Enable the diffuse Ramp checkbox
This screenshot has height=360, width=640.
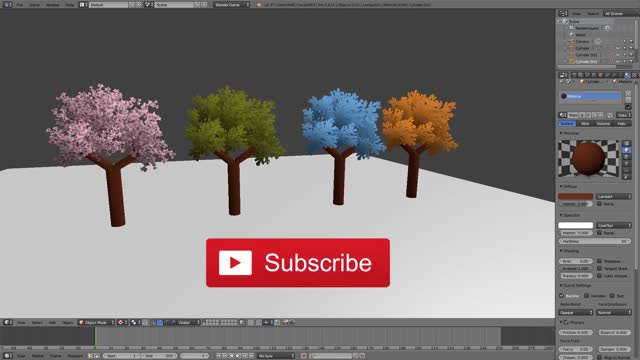click(x=599, y=204)
